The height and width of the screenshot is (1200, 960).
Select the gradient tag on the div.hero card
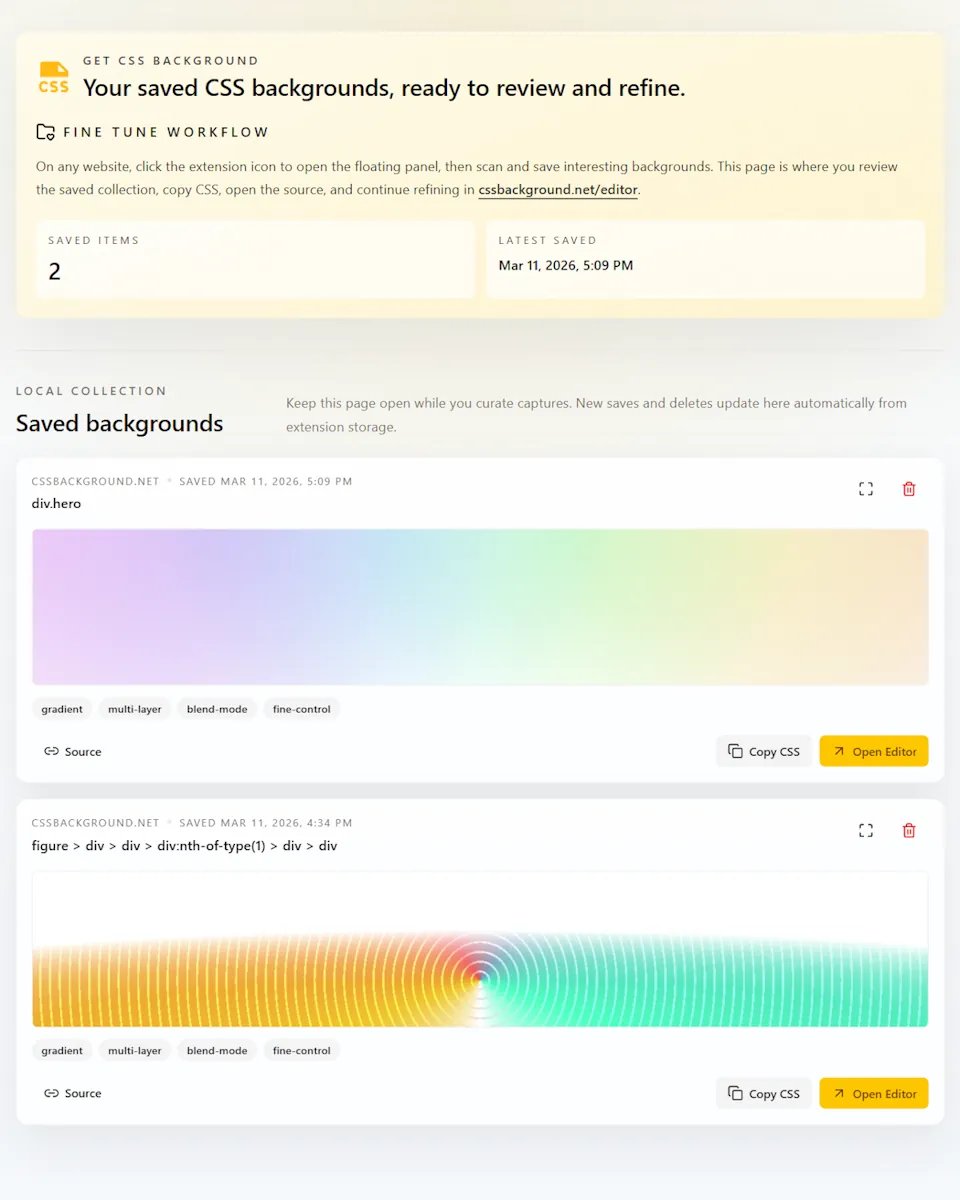[x=62, y=709]
